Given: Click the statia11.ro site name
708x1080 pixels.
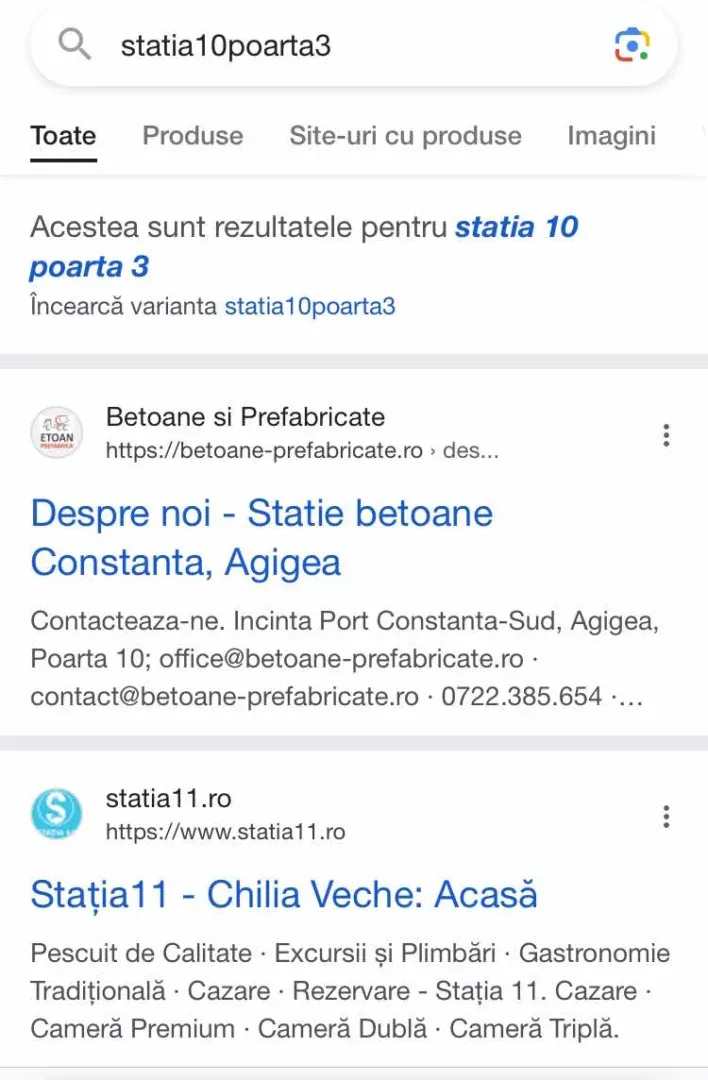Looking at the screenshot, I should 168,799.
